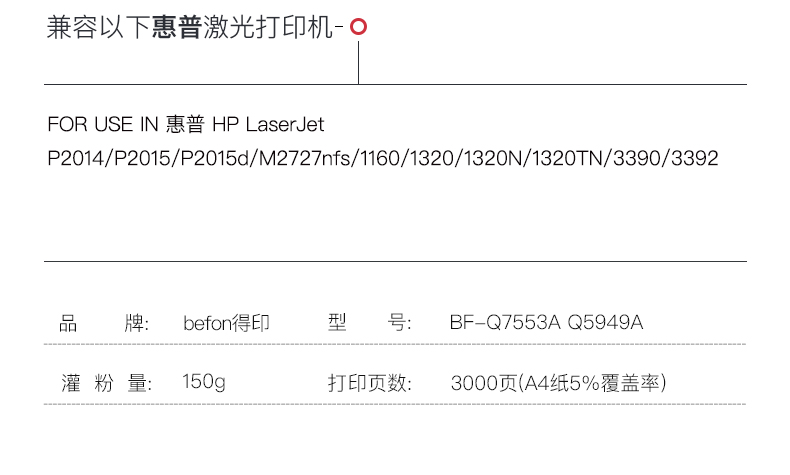This screenshot has width=790, height=475.
Task: Click the 打印页数 page count label
Action: (369, 383)
